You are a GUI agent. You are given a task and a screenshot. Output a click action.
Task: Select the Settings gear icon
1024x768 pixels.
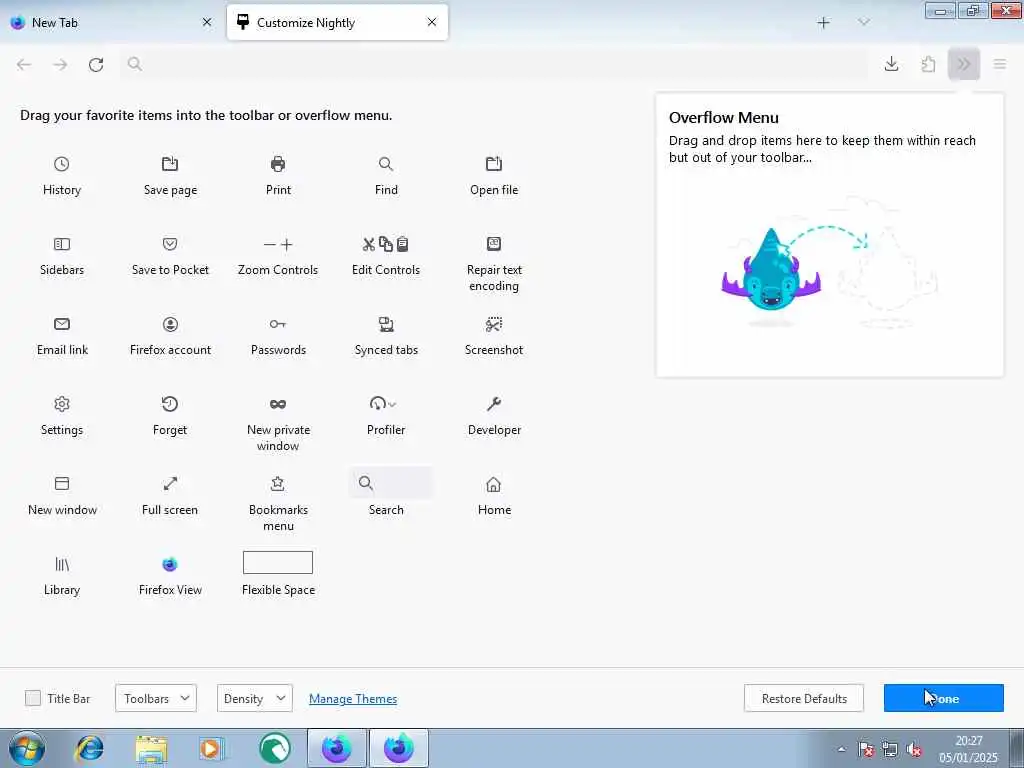click(x=61, y=404)
